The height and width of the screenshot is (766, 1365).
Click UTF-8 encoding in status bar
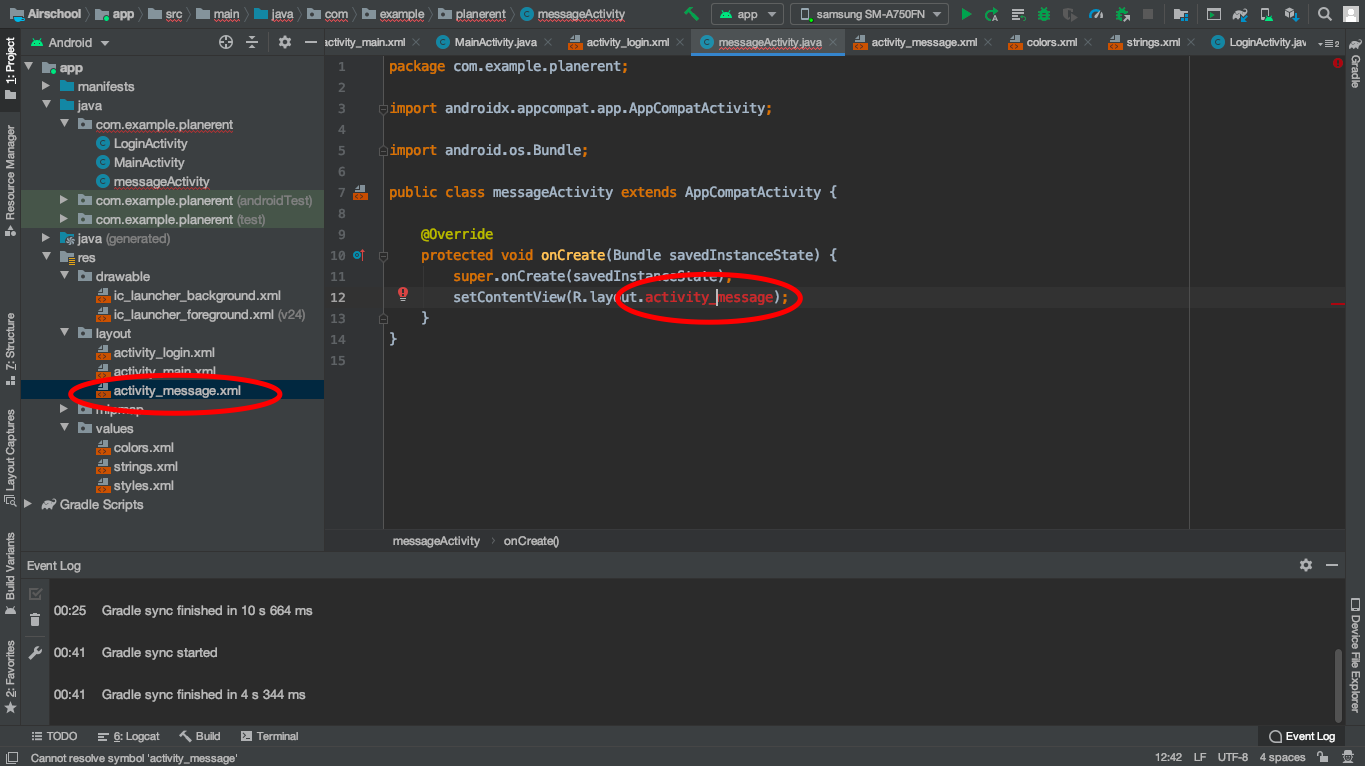coord(1233,757)
